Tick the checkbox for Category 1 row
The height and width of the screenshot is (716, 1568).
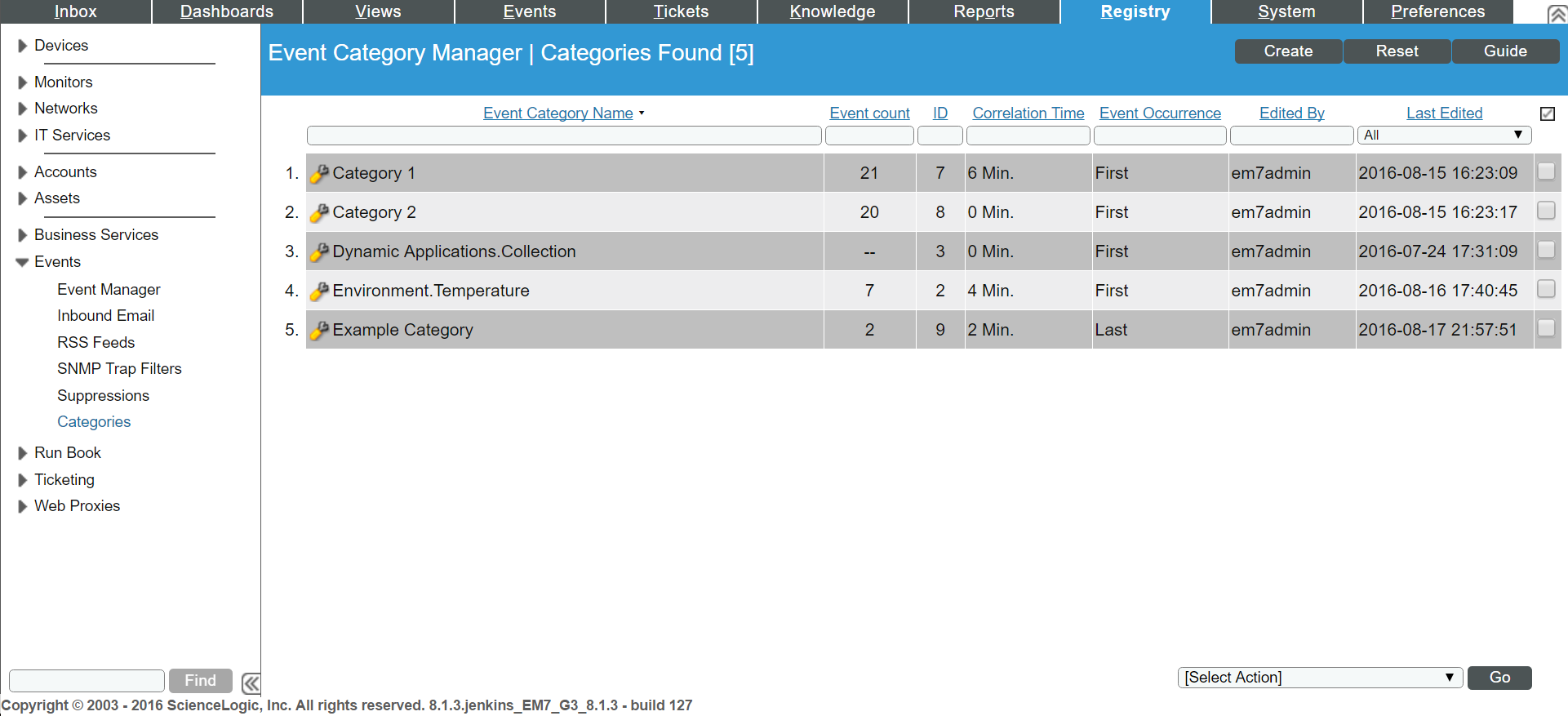(1546, 171)
